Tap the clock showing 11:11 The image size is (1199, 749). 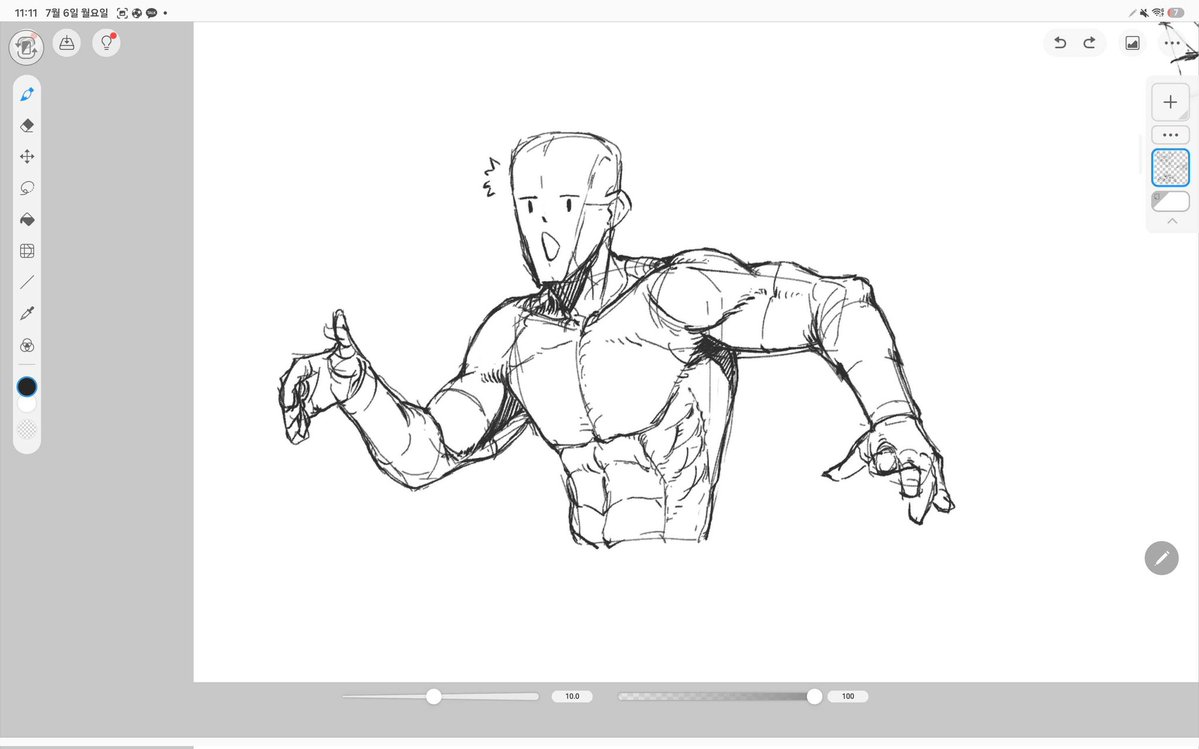pos(26,13)
